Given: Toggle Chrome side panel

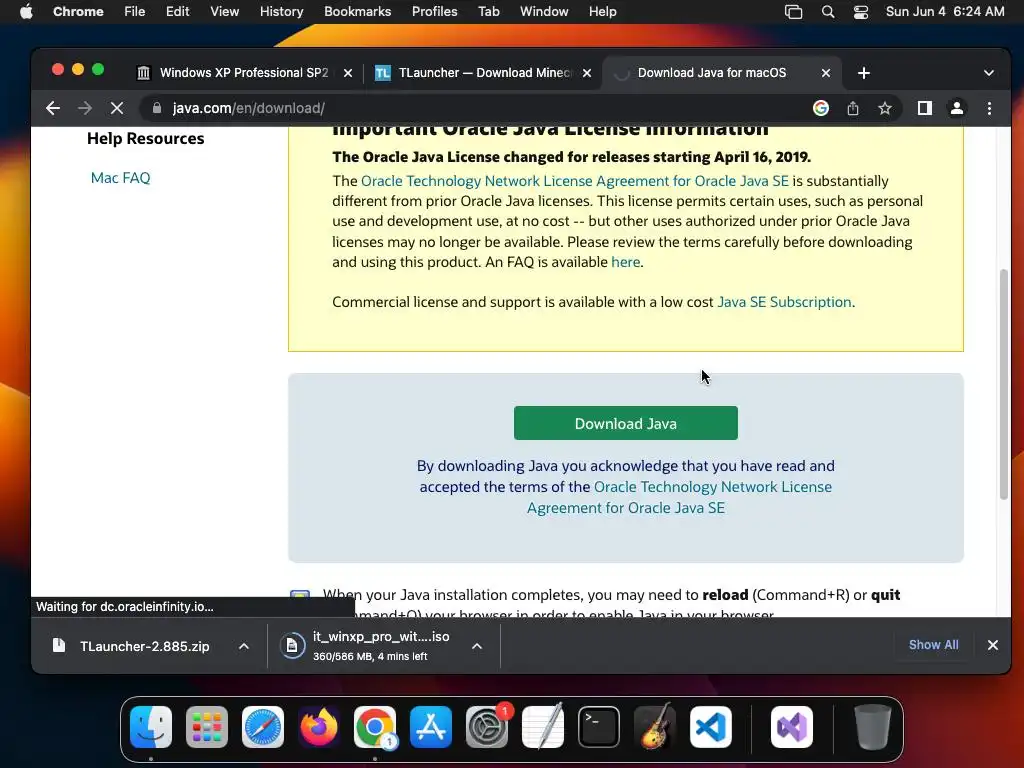Looking at the screenshot, I should (x=925, y=108).
